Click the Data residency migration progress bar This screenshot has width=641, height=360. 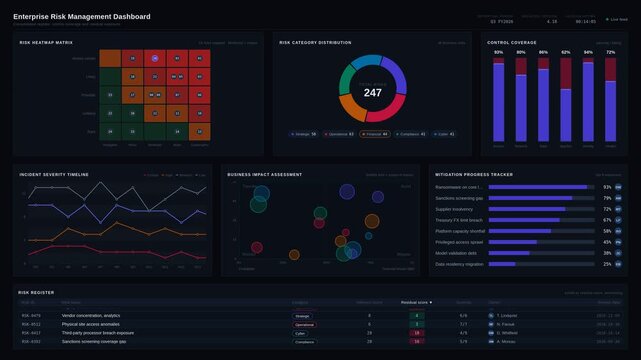point(541,264)
